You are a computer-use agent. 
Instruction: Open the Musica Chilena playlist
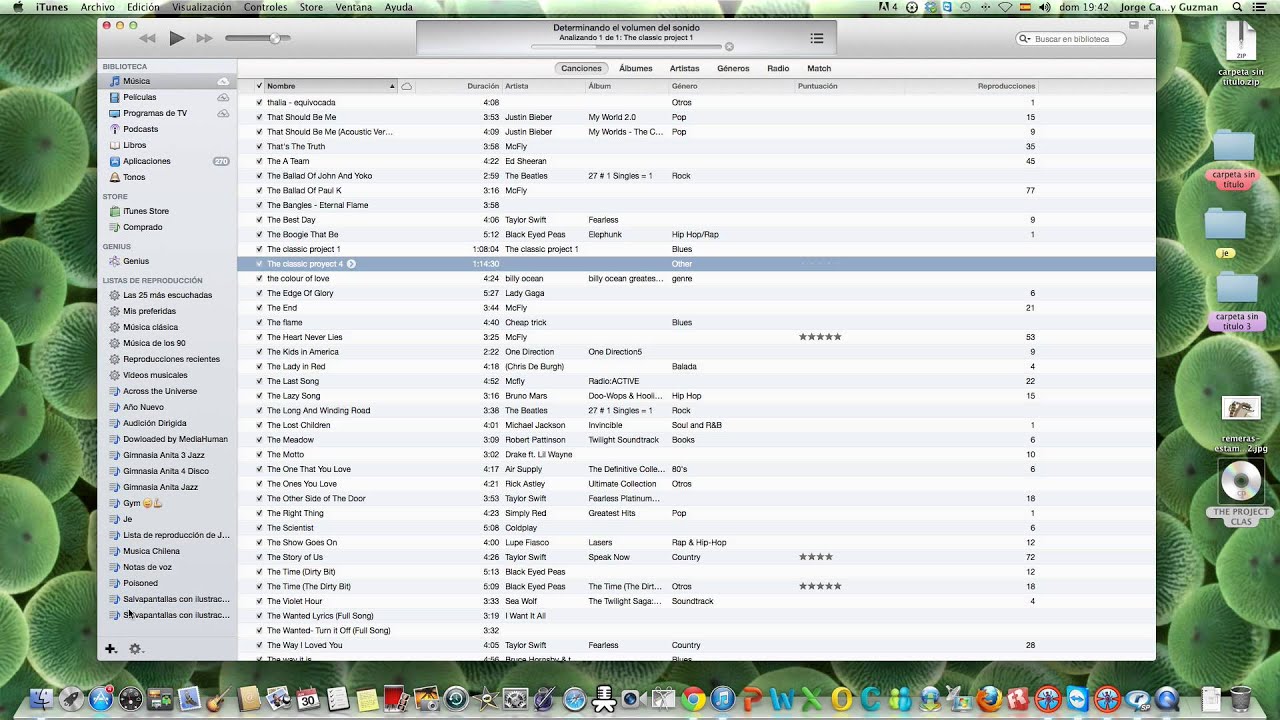pyautogui.click(x=167, y=551)
